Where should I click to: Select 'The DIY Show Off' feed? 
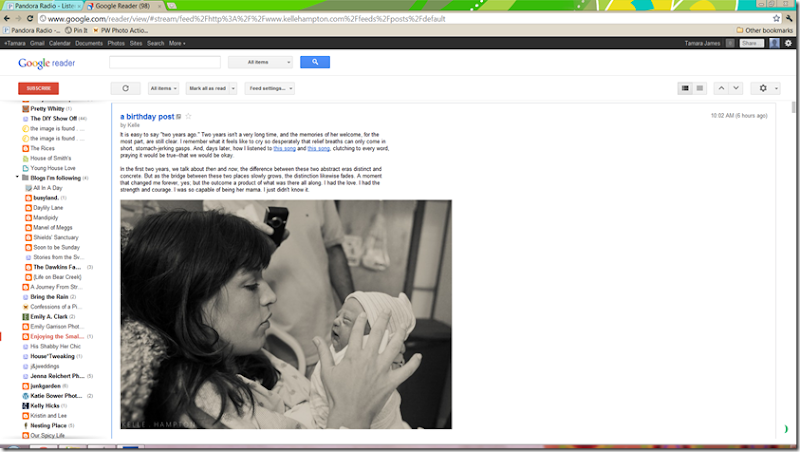55,118
